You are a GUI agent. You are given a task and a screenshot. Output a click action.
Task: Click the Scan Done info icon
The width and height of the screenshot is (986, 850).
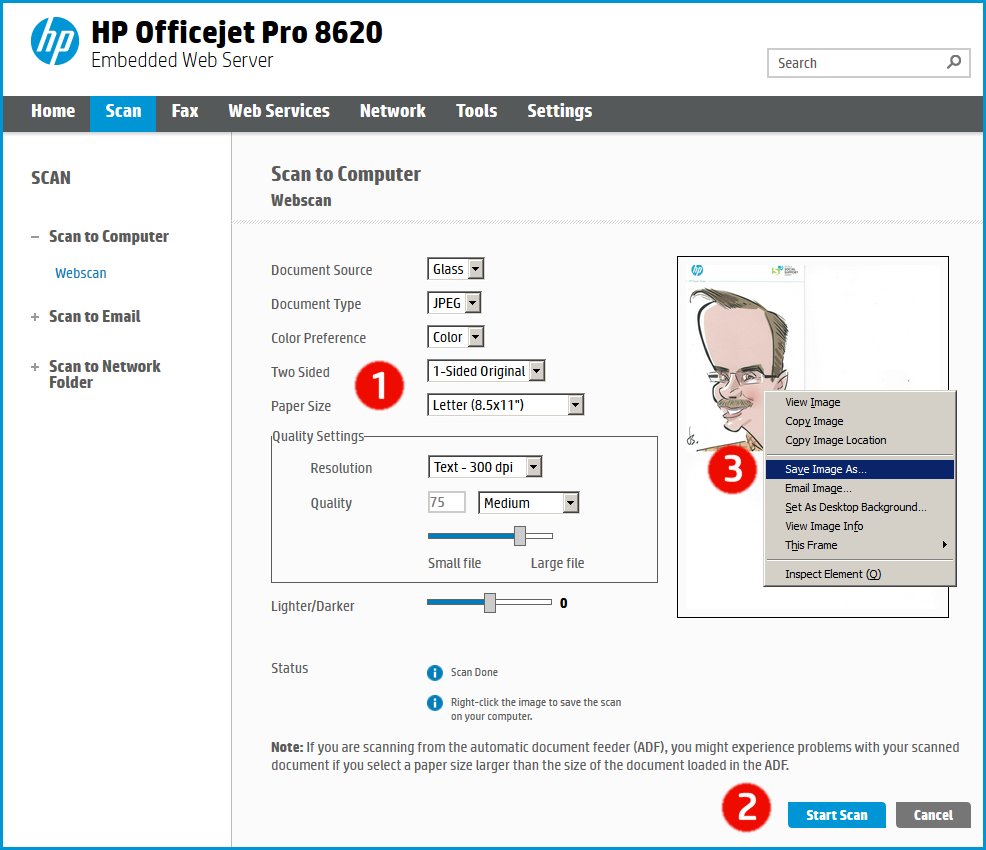[435, 672]
